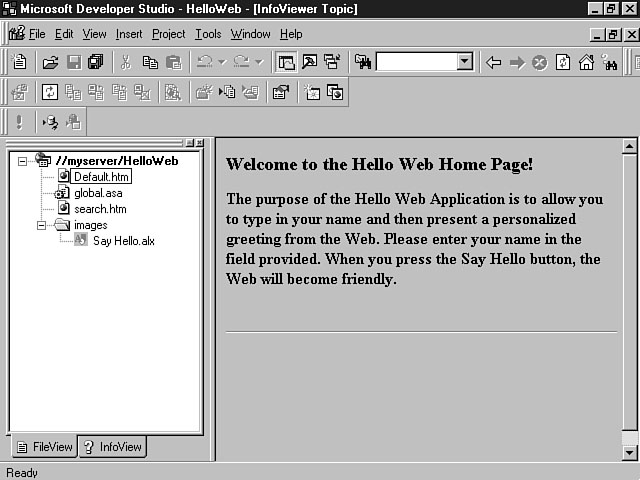
Task: Open the Tools menu
Action: (x=208, y=34)
